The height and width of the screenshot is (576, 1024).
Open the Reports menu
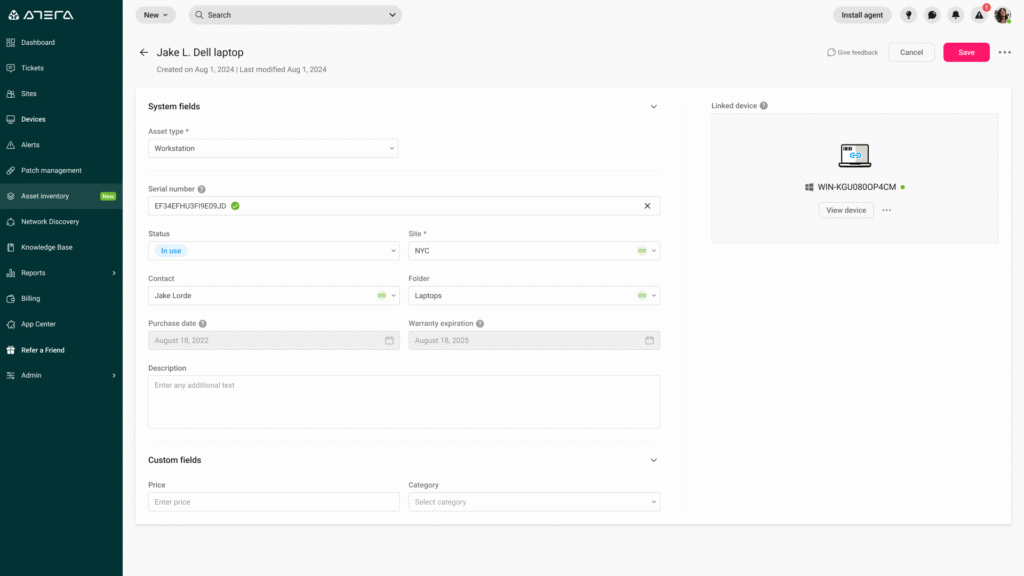click(36, 272)
